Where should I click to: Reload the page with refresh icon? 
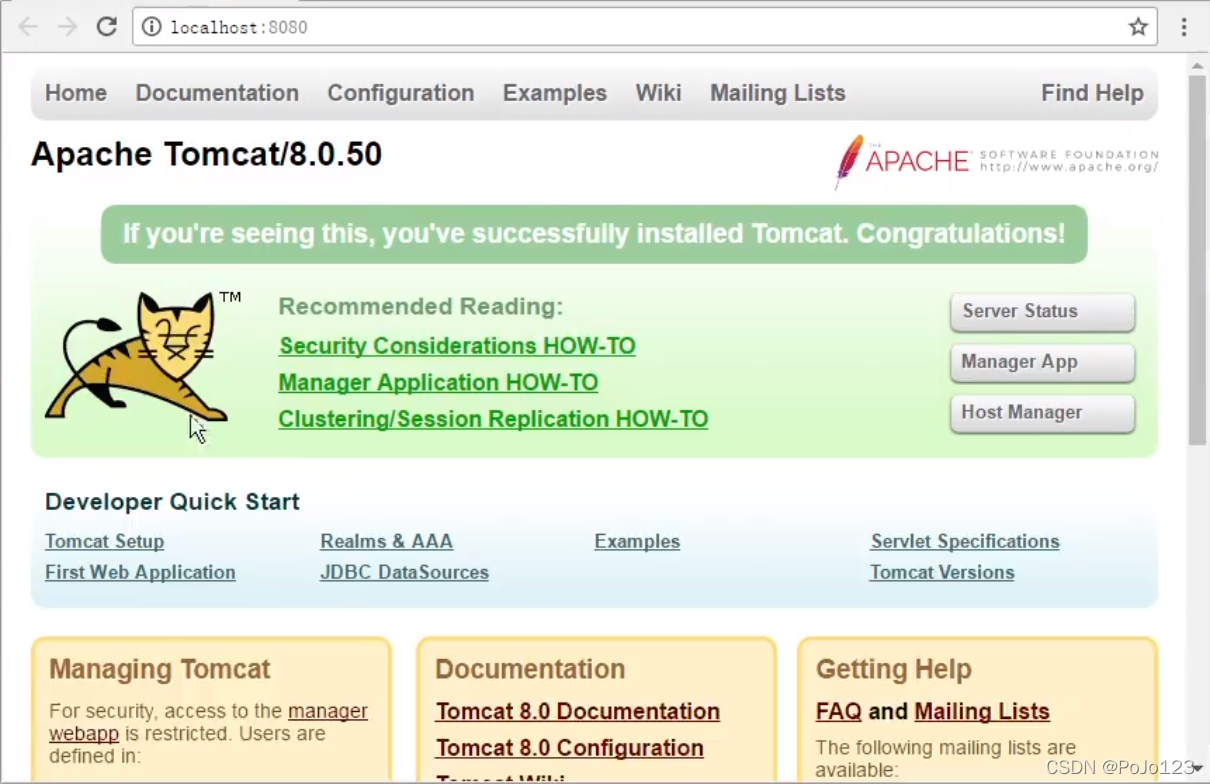[107, 27]
